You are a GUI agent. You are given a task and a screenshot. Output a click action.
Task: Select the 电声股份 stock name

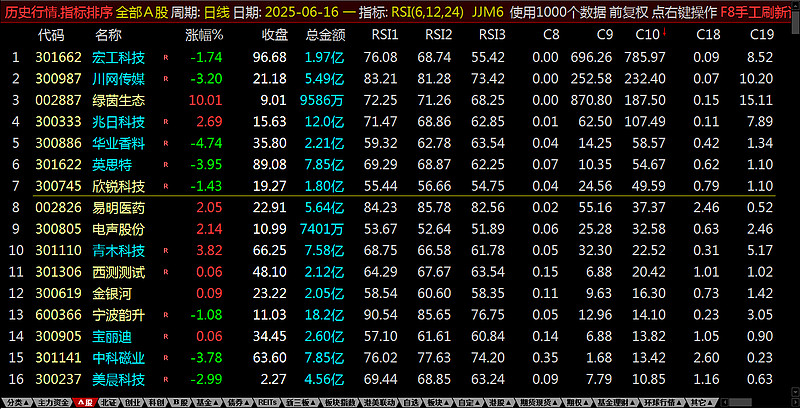click(119, 229)
